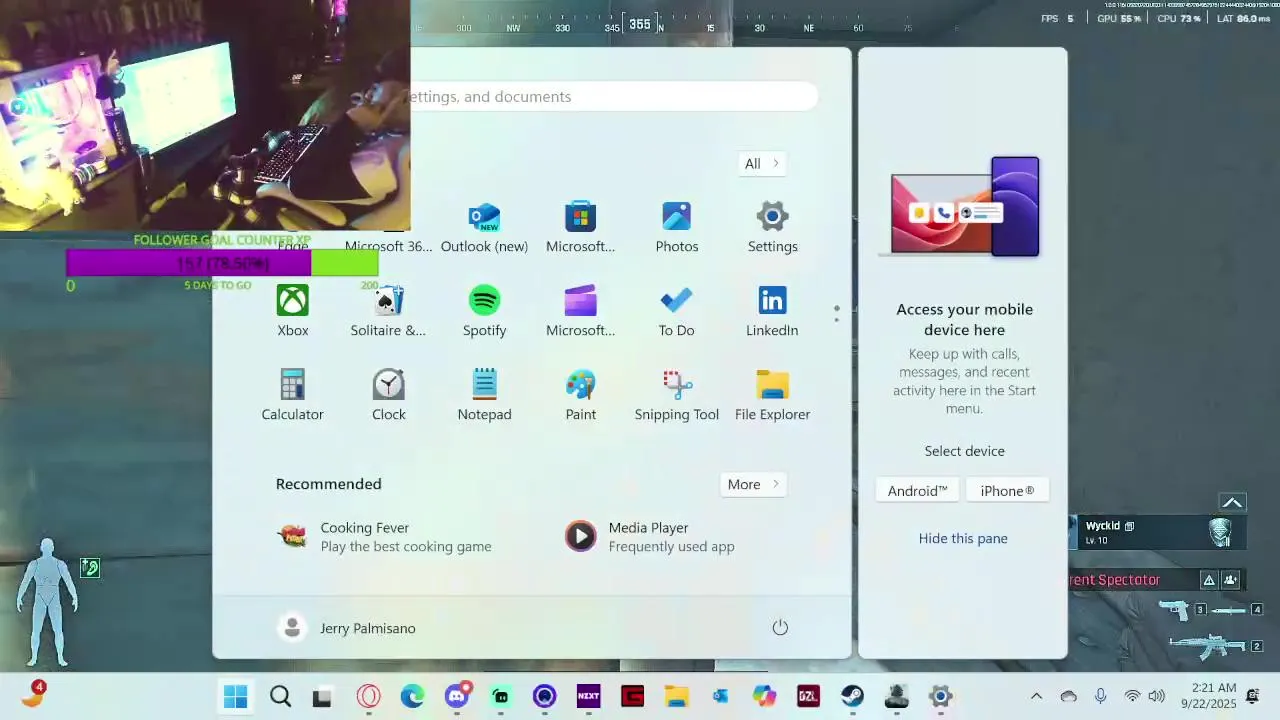Screen dimensions: 1280x720
Task: Open Paint from pinned apps
Action: point(580,396)
